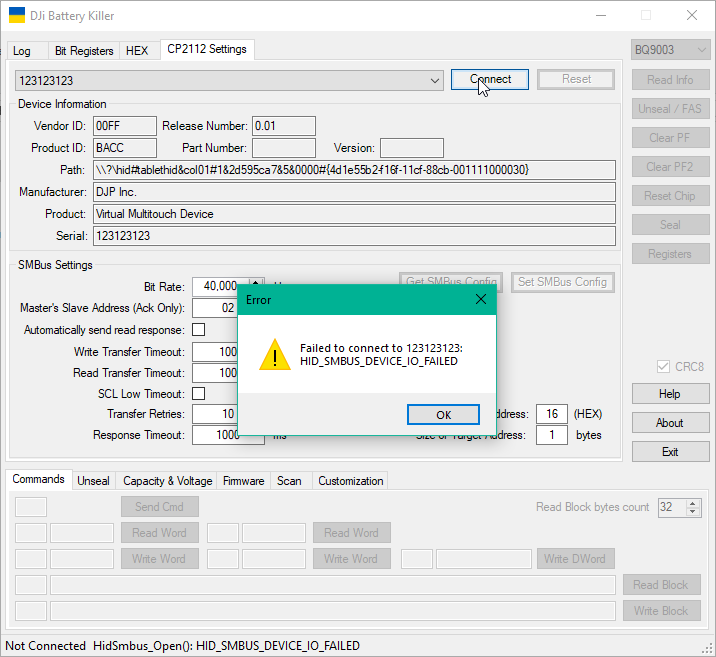Click the Vendor ID field 00FF
This screenshot has height=657, width=716.
[125, 126]
